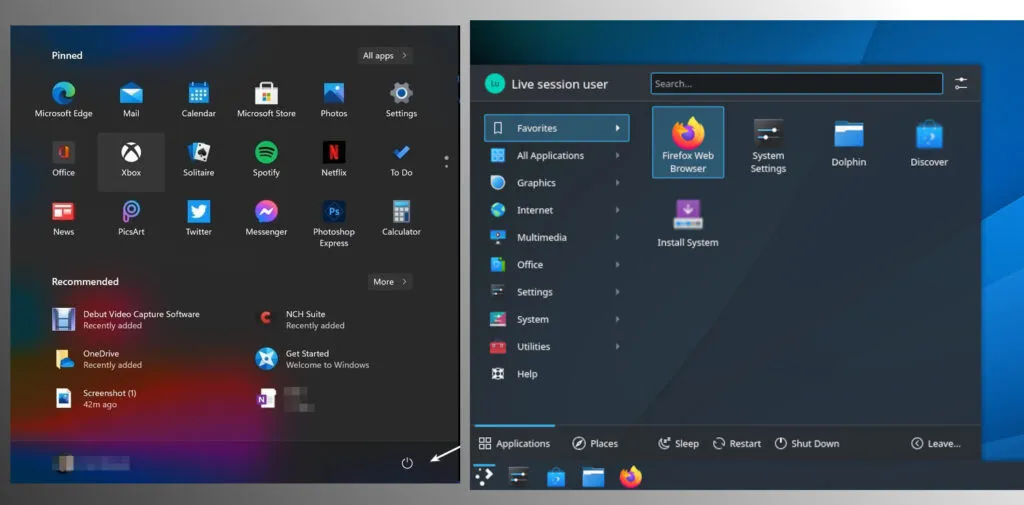
Task: Open Microsoft Store
Action: (x=266, y=100)
